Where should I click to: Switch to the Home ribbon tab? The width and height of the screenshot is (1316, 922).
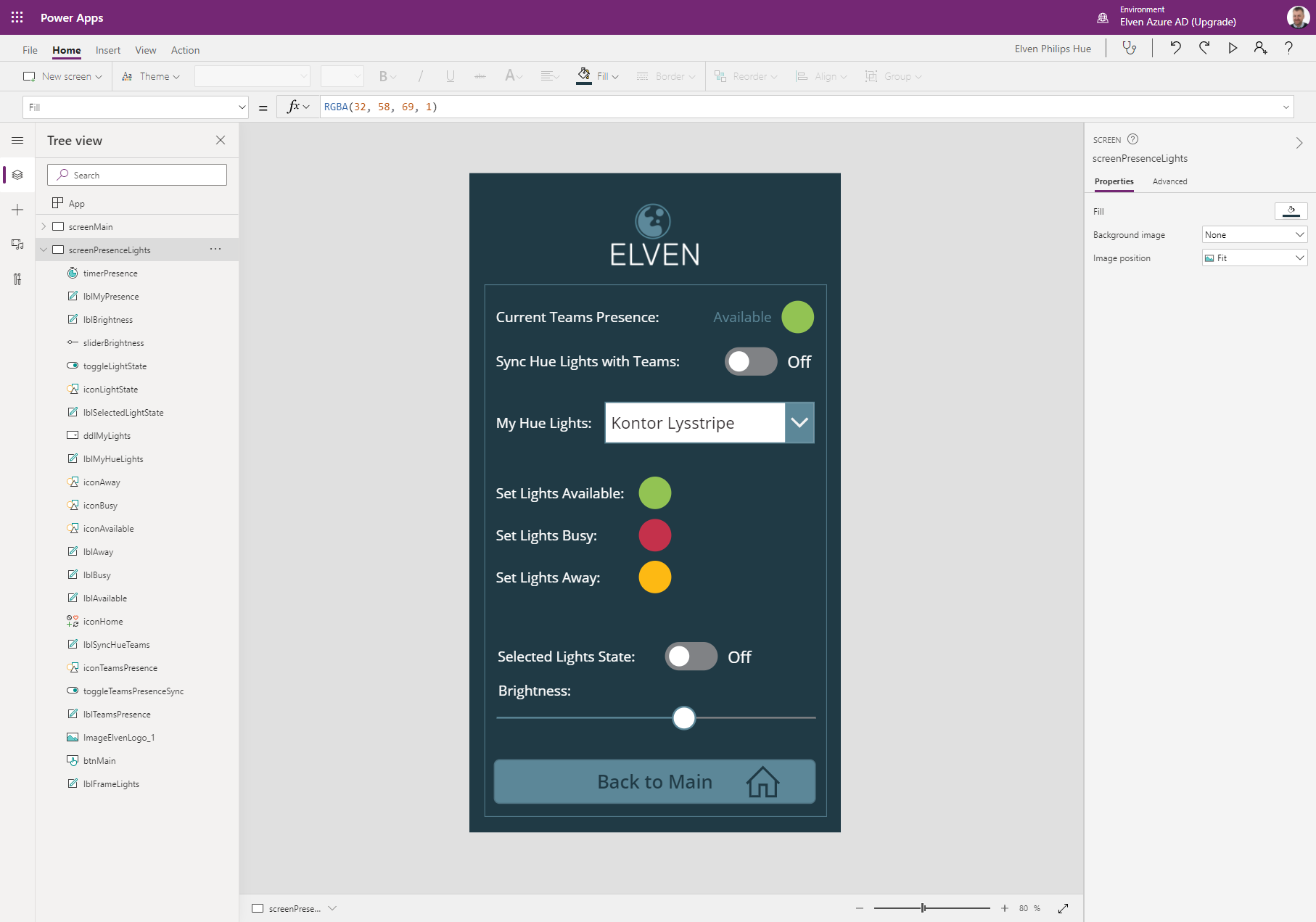pyautogui.click(x=67, y=49)
